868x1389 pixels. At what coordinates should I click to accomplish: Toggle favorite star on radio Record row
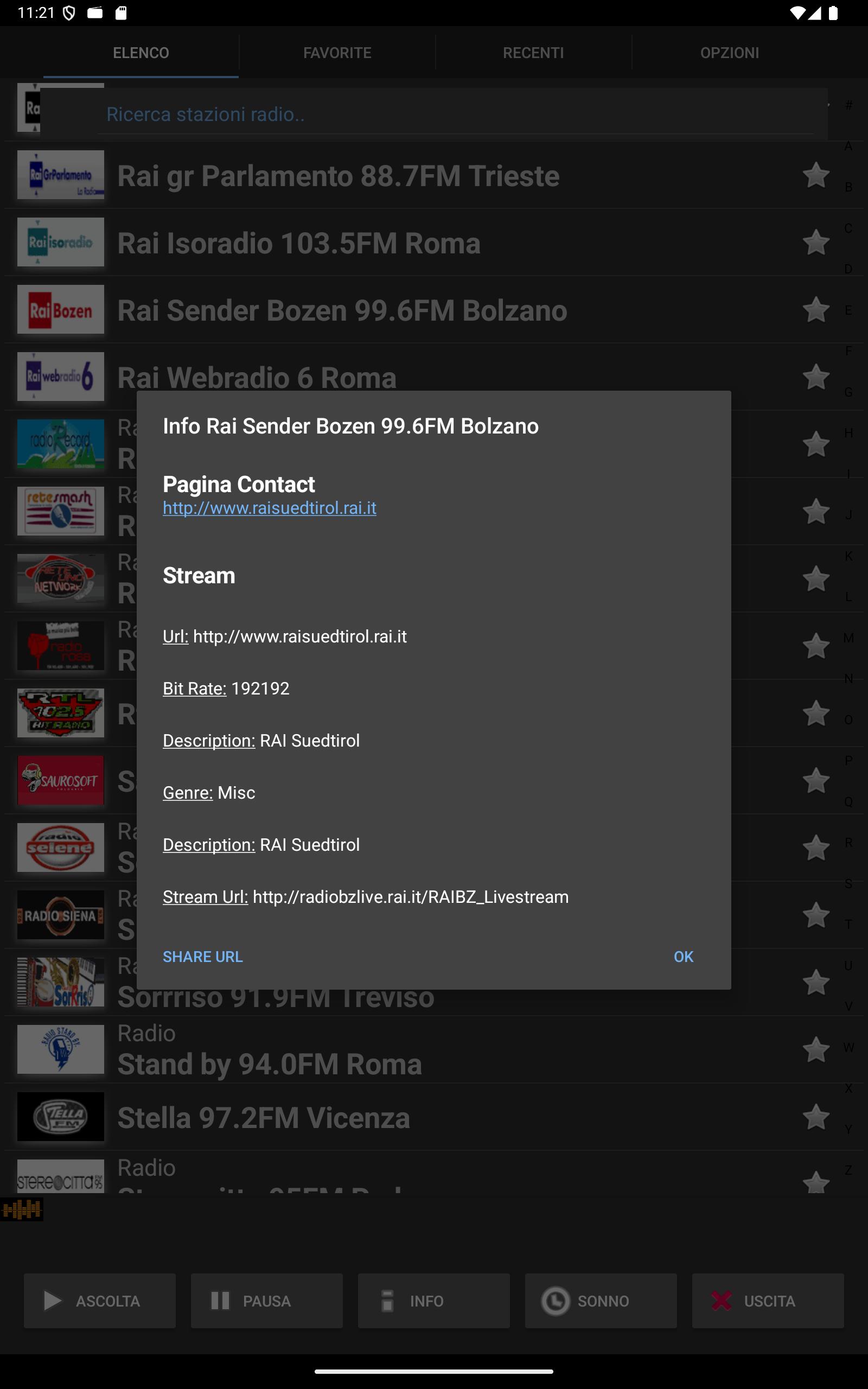click(x=816, y=444)
